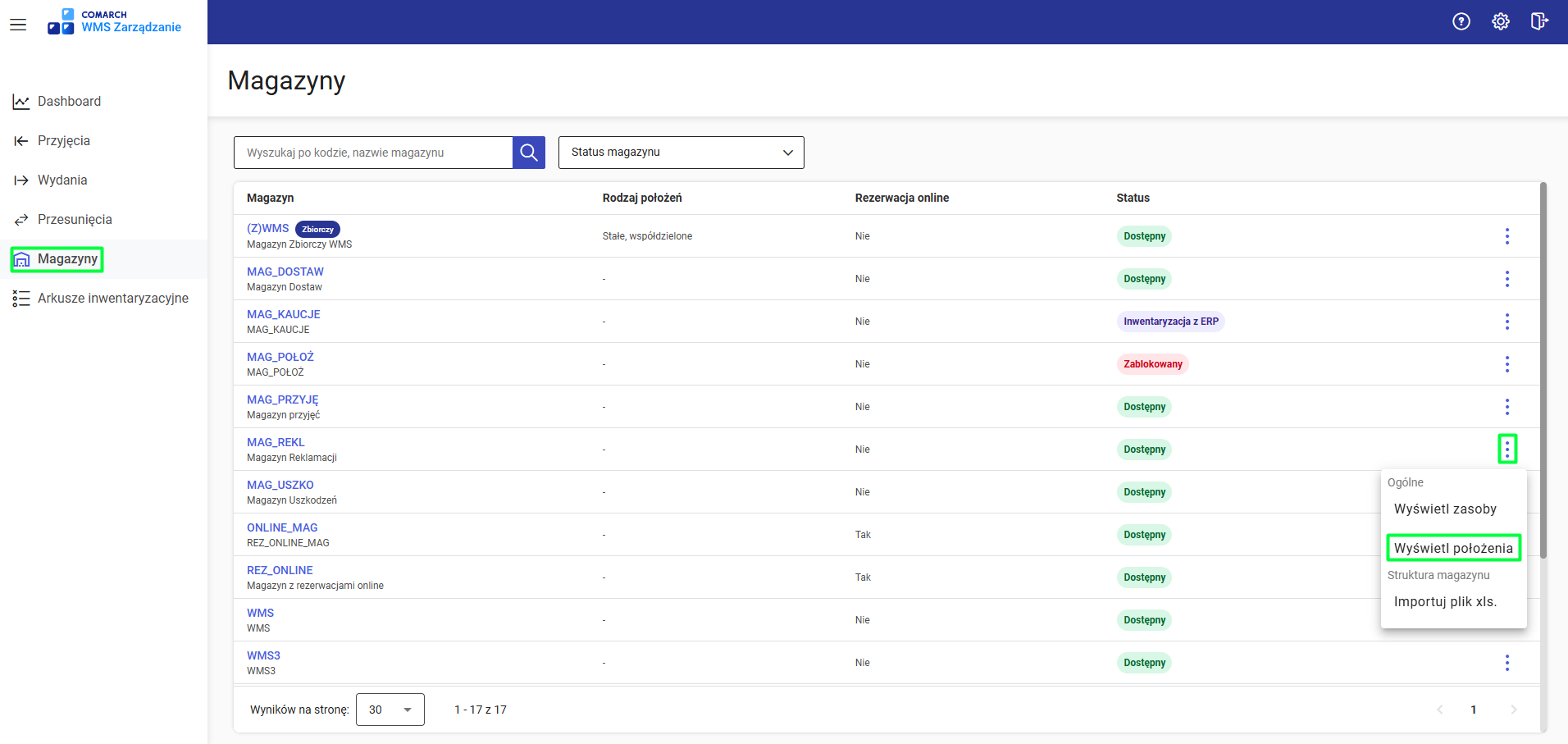Click the magnifier search button
Viewport: 1568px width, 744px height.
point(529,153)
